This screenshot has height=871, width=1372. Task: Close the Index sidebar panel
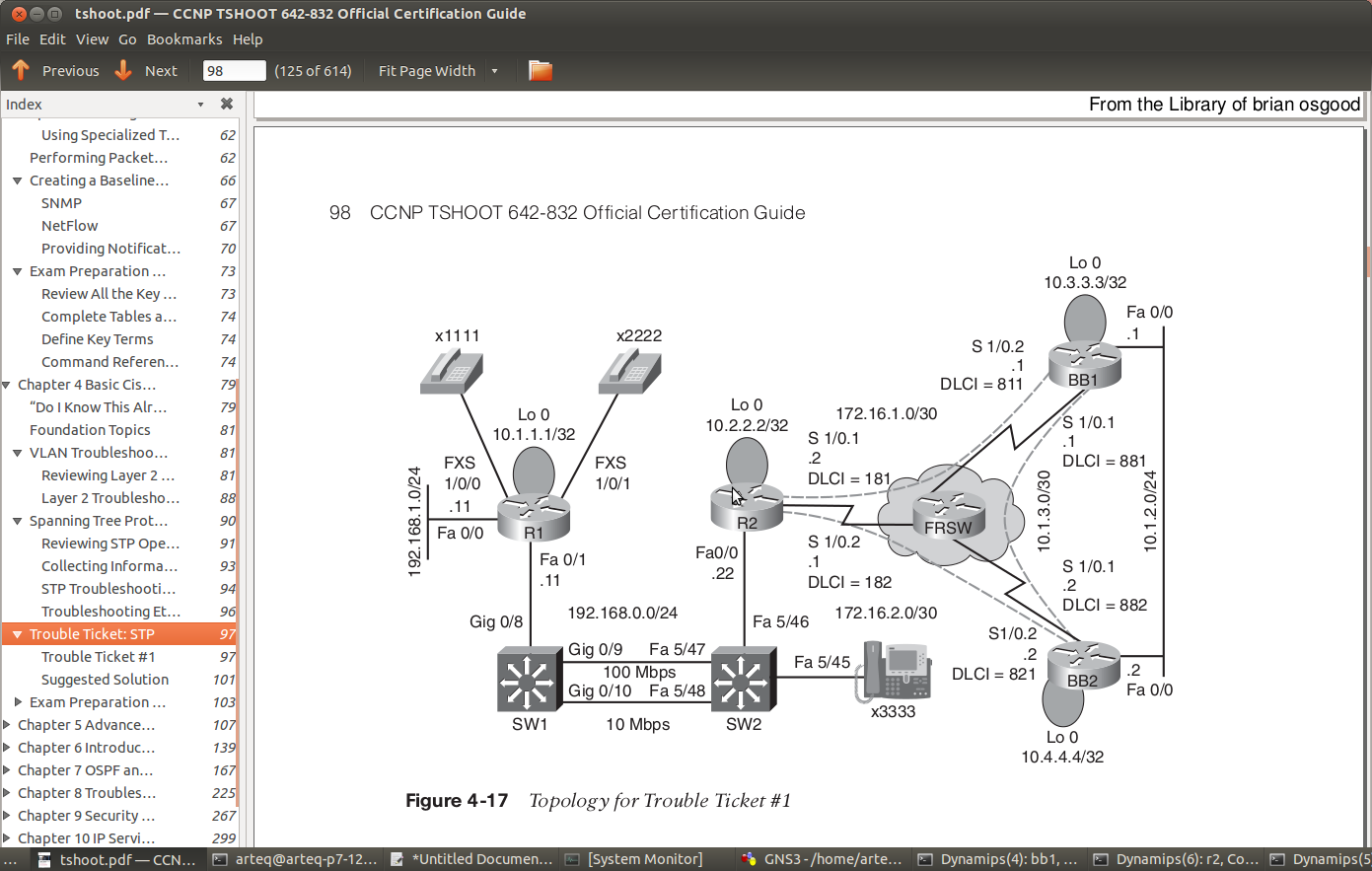(227, 104)
